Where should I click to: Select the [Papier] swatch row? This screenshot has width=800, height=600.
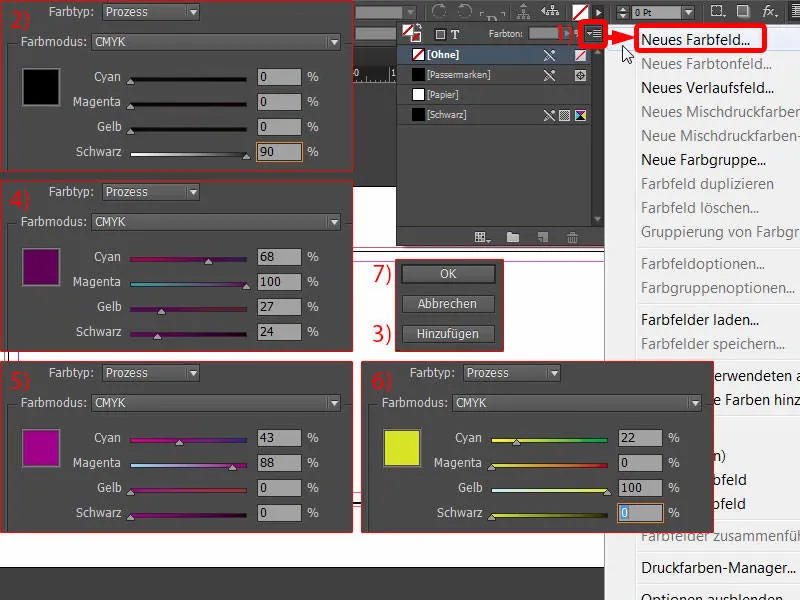494,95
